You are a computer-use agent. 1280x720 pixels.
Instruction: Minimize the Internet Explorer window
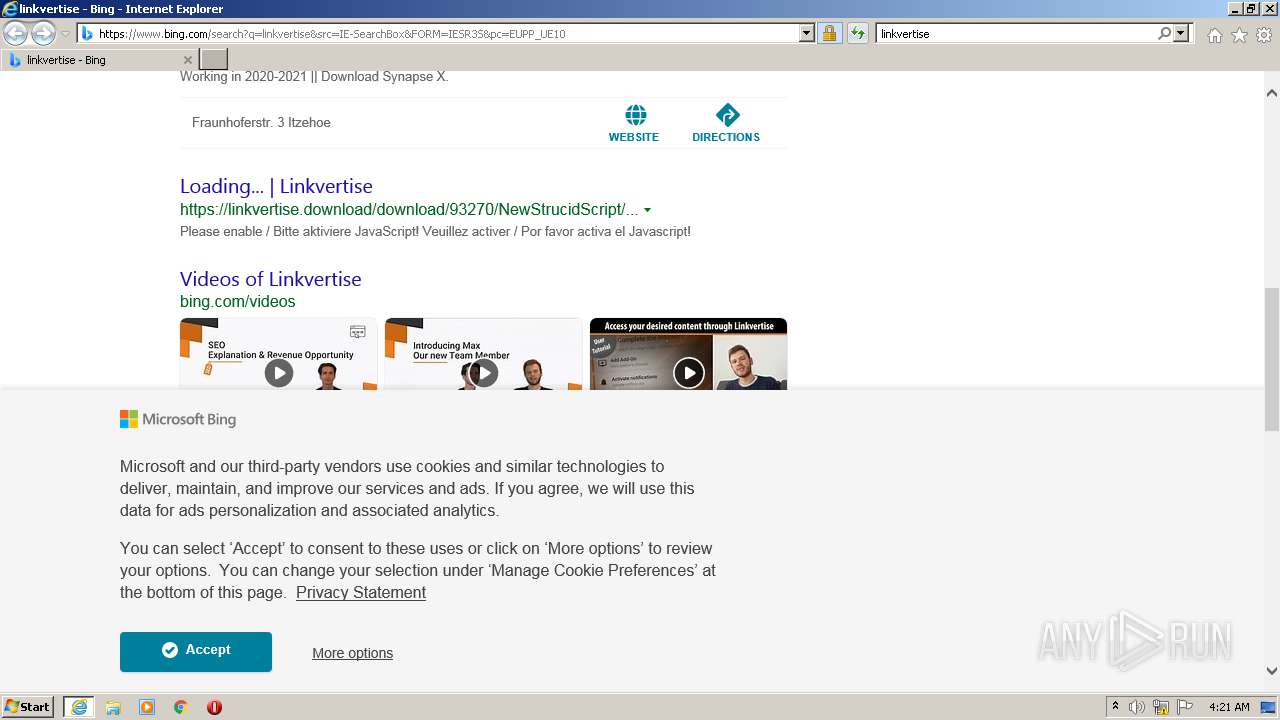tap(1234, 8)
